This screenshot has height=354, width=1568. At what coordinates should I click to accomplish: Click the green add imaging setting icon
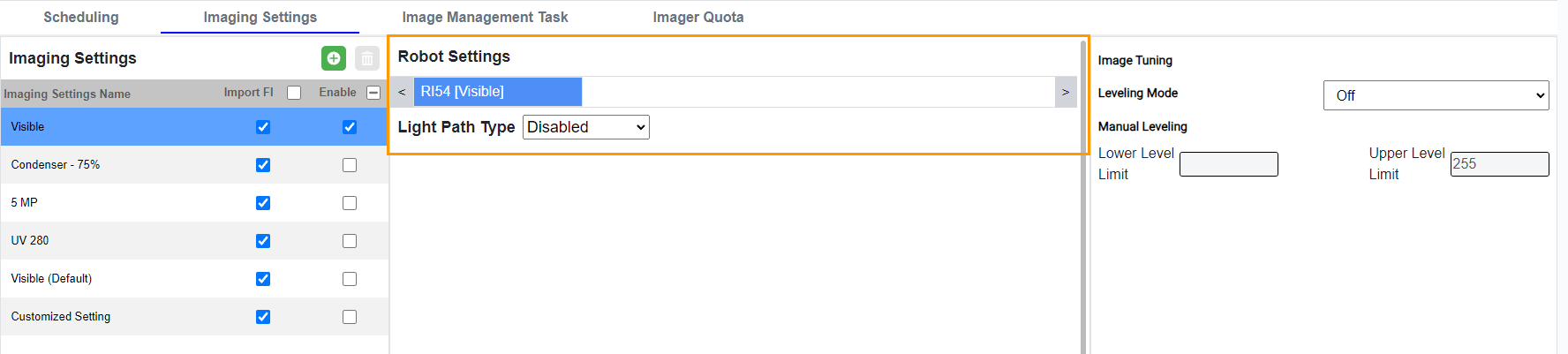click(x=334, y=58)
